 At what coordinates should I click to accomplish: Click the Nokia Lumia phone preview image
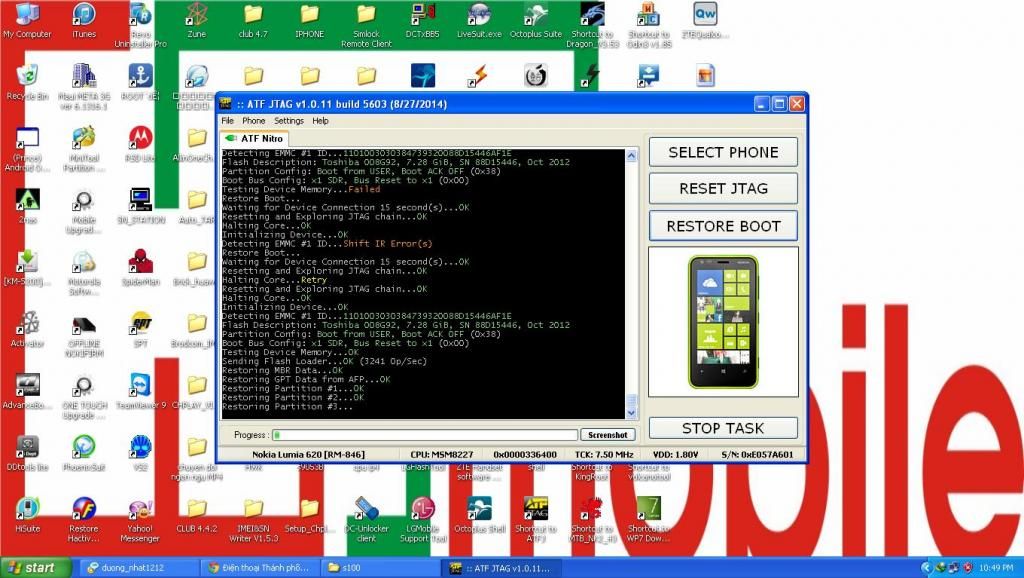coord(723,321)
